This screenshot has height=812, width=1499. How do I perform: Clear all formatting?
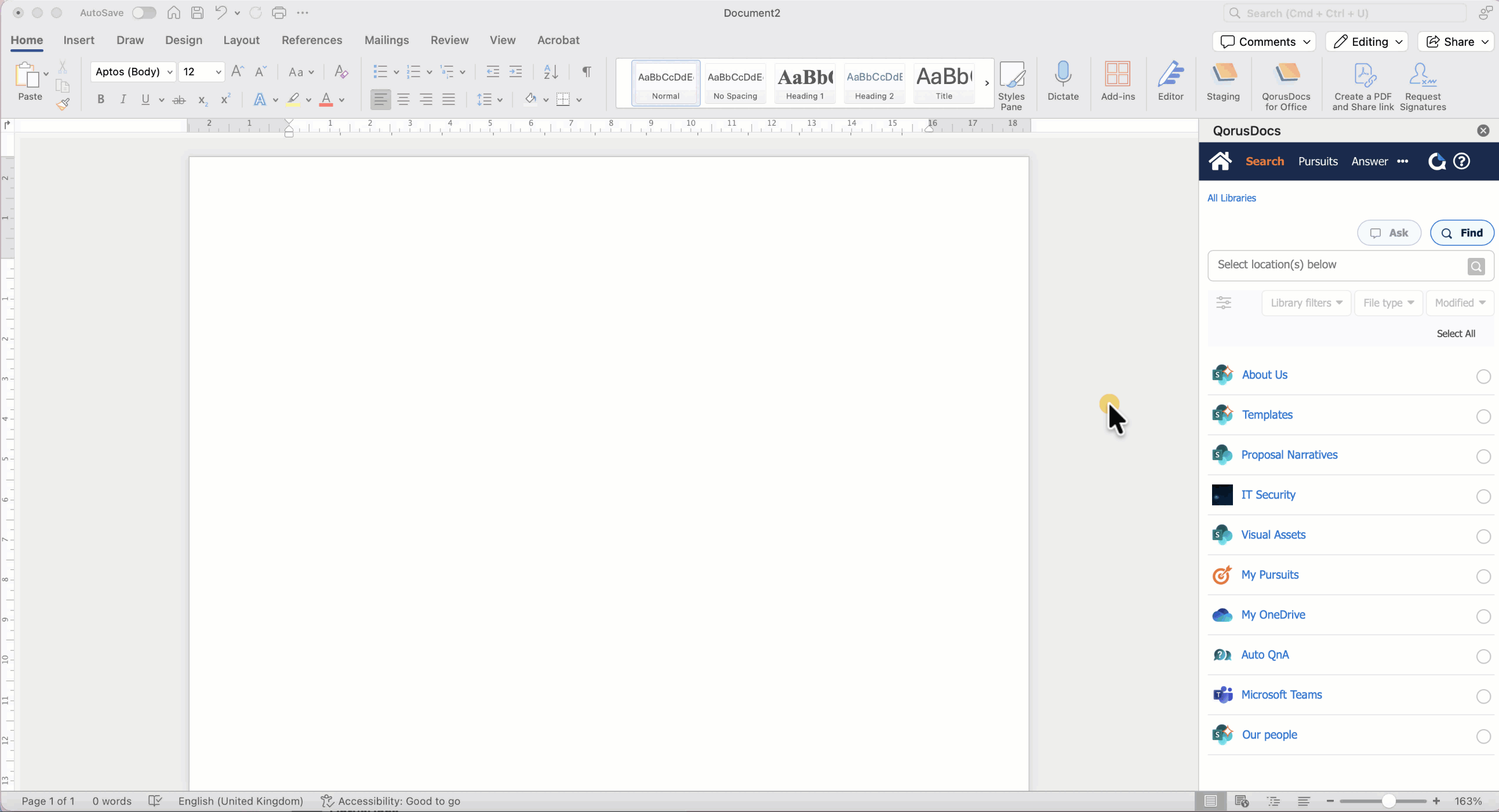[x=341, y=71]
